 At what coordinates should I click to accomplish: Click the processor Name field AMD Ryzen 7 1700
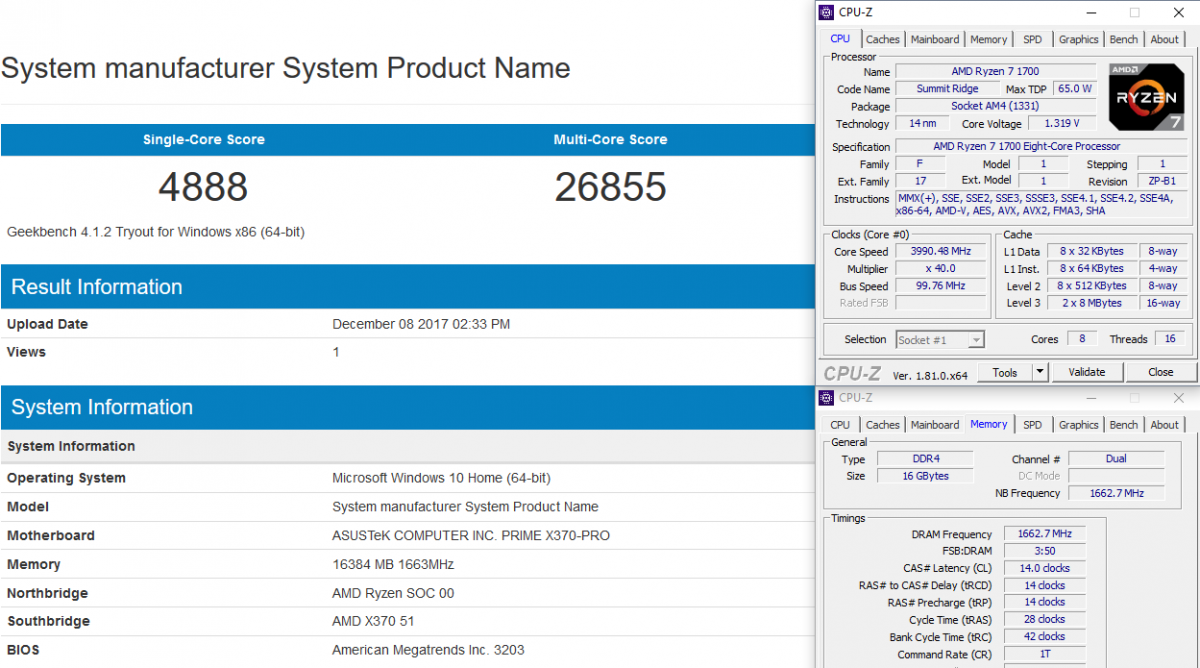pyautogui.click(x=996, y=72)
